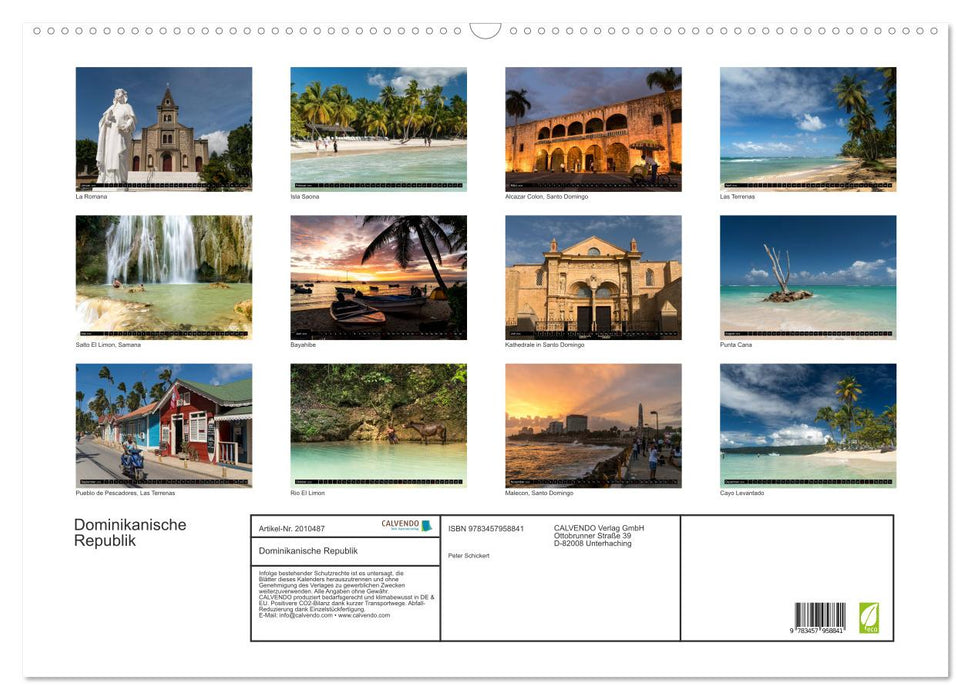Click the ISBN 9783457958841 number
The height and width of the screenshot is (700, 971).
[x=486, y=528]
